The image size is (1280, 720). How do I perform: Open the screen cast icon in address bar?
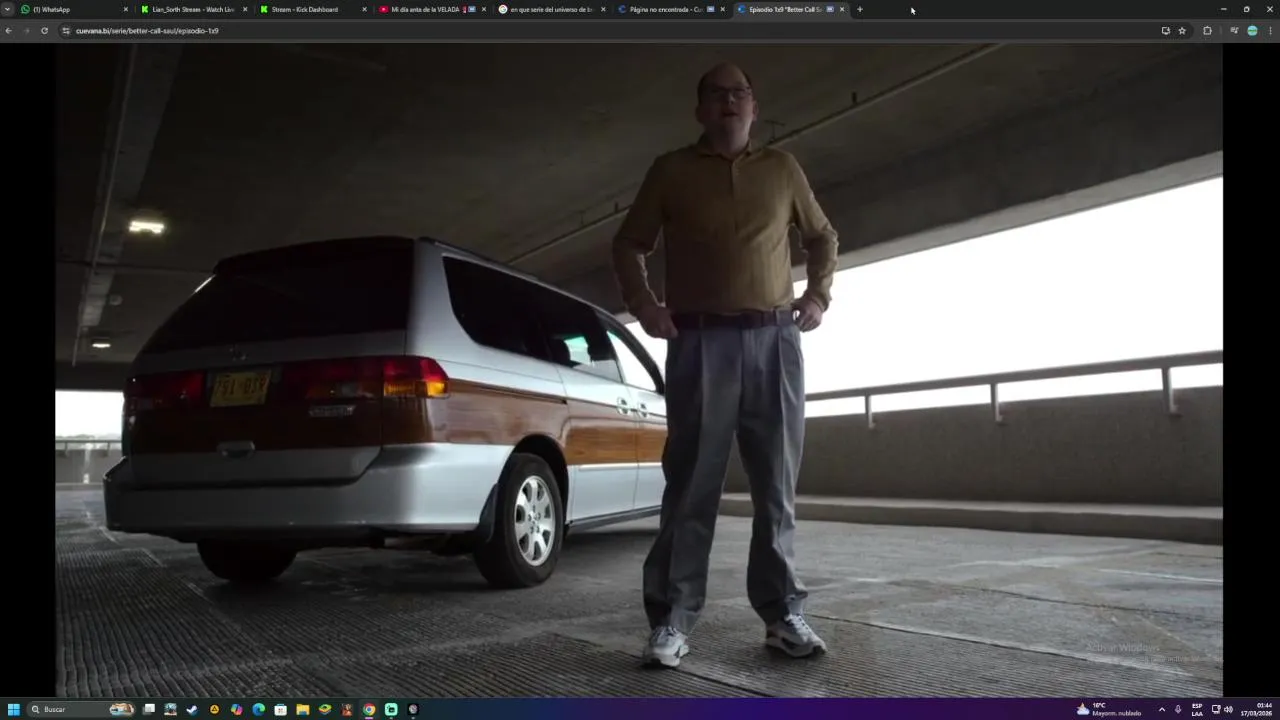(x=1165, y=31)
